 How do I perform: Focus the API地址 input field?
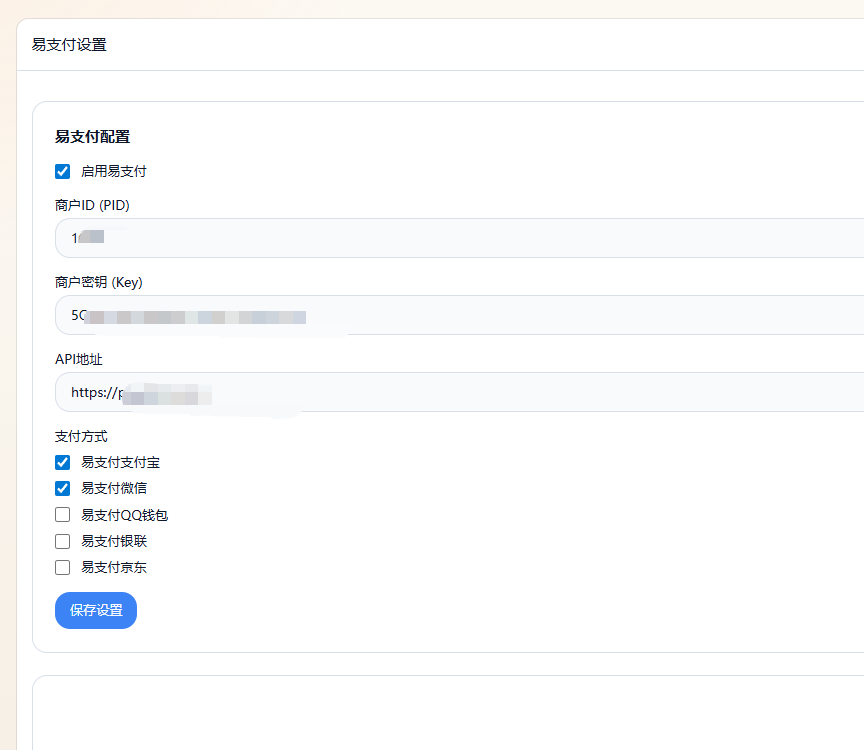point(460,392)
